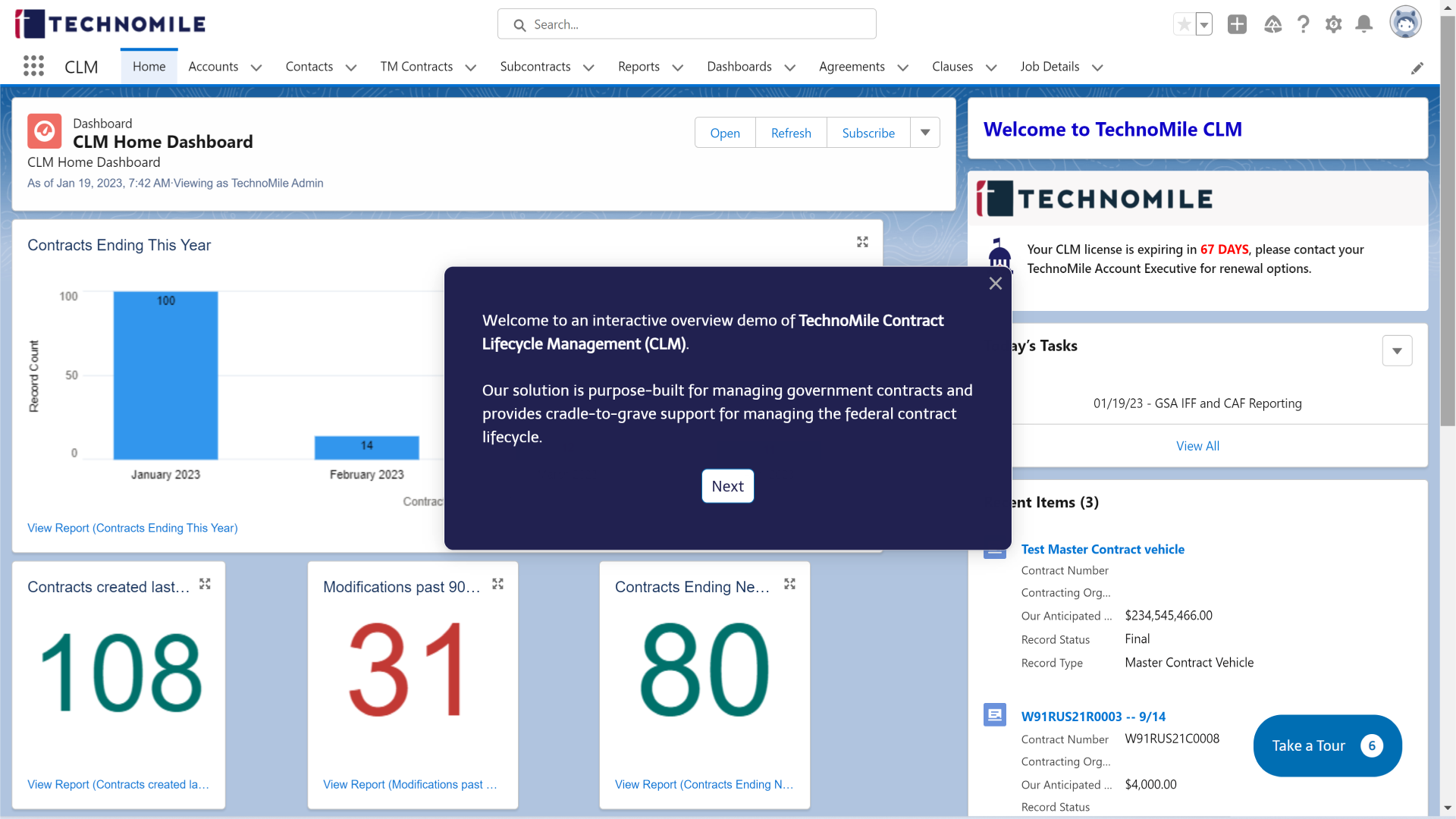This screenshot has height=819, width=1456.
Task: Expand the Reports chevron
Action: tap(678, 67)
